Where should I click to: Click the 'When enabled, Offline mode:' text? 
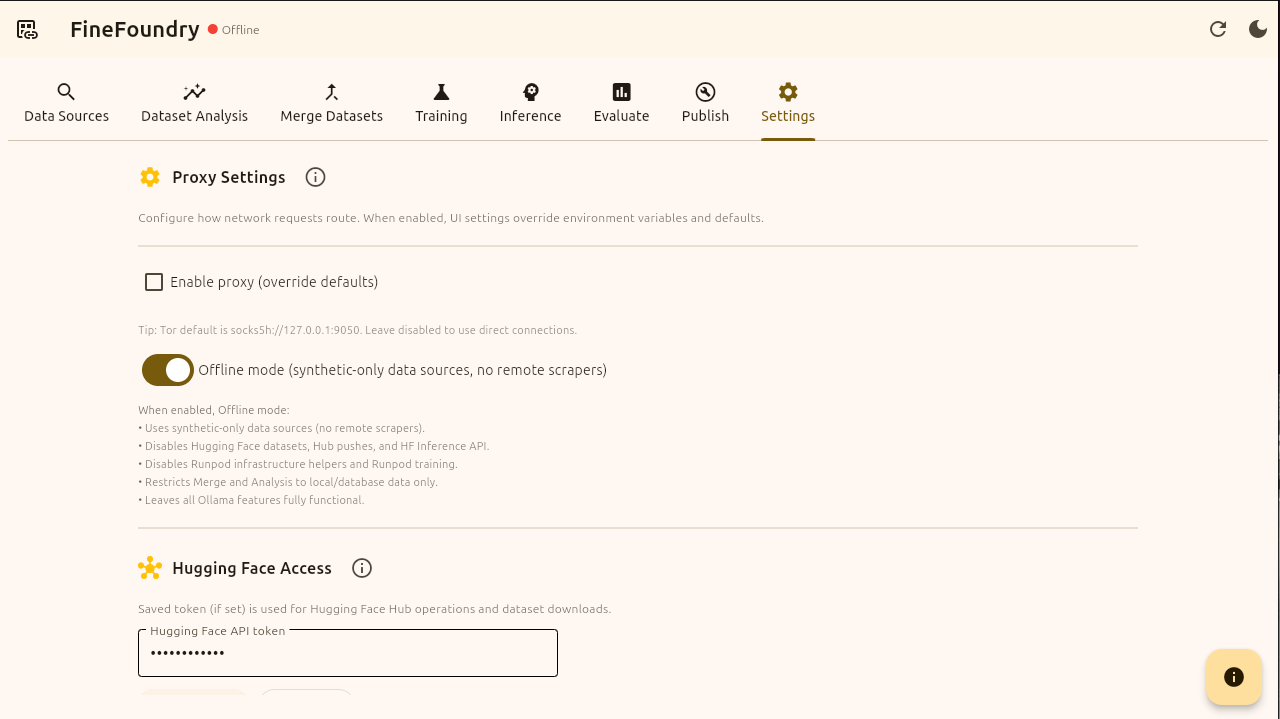pyautogui.click(x=214, y=410)
